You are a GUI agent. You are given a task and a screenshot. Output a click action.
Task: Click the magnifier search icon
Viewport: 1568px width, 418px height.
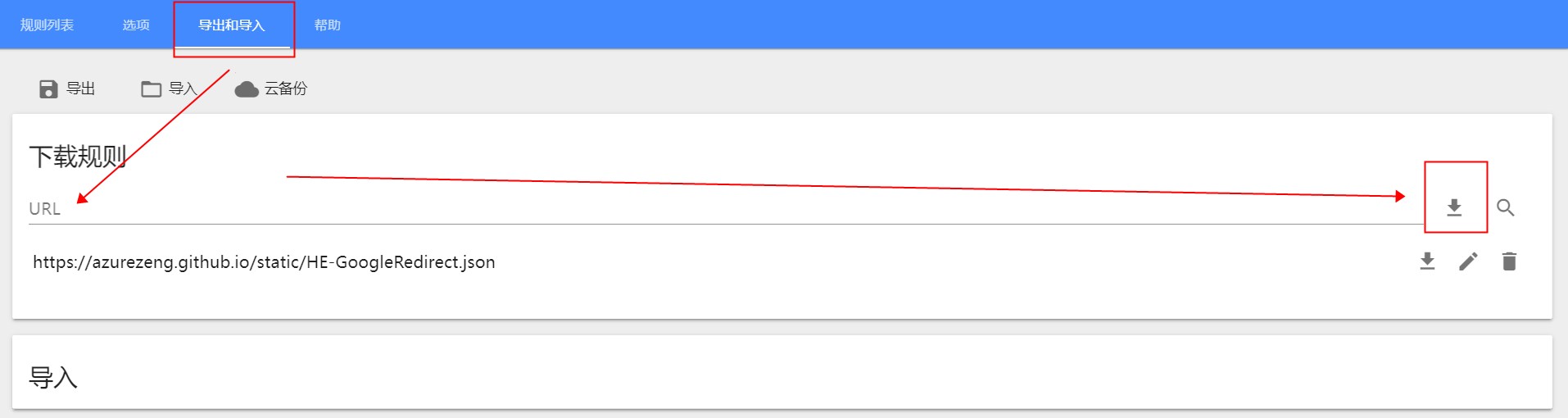tap(1505, 207)
